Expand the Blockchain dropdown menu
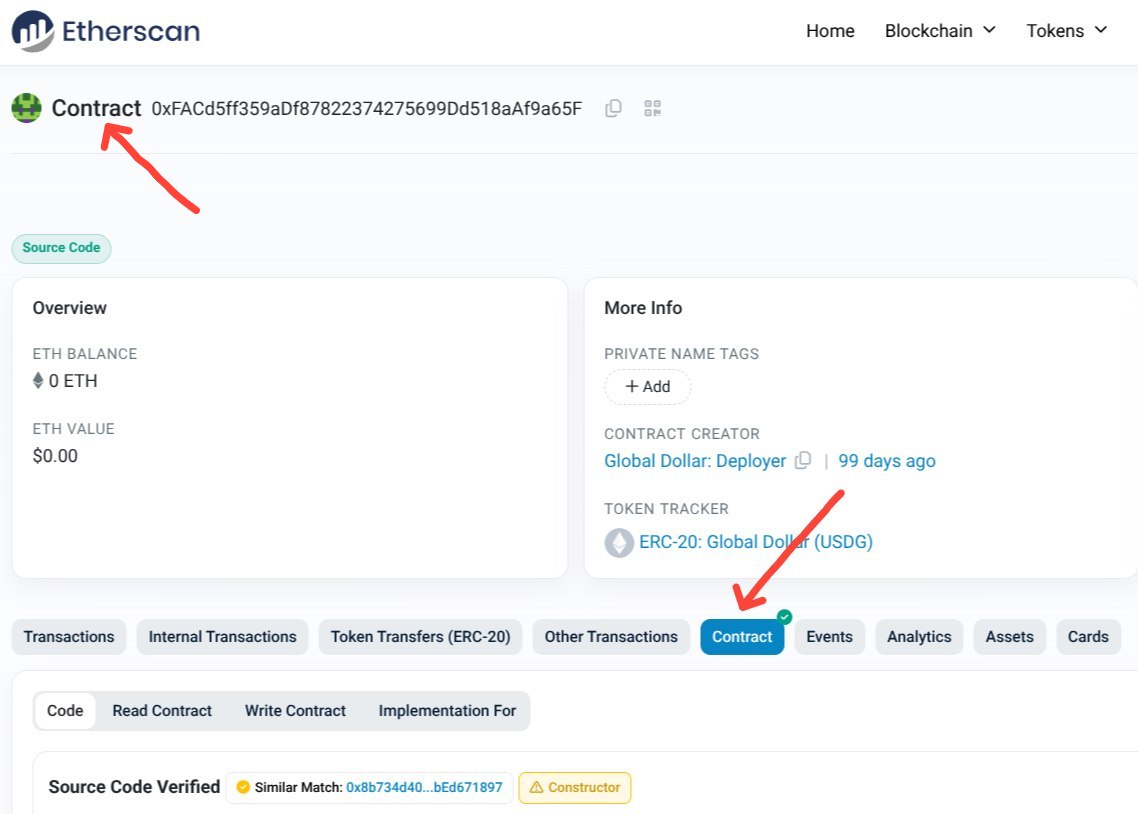The width and height of the screenshot is (1138, 814). (940, 31)
